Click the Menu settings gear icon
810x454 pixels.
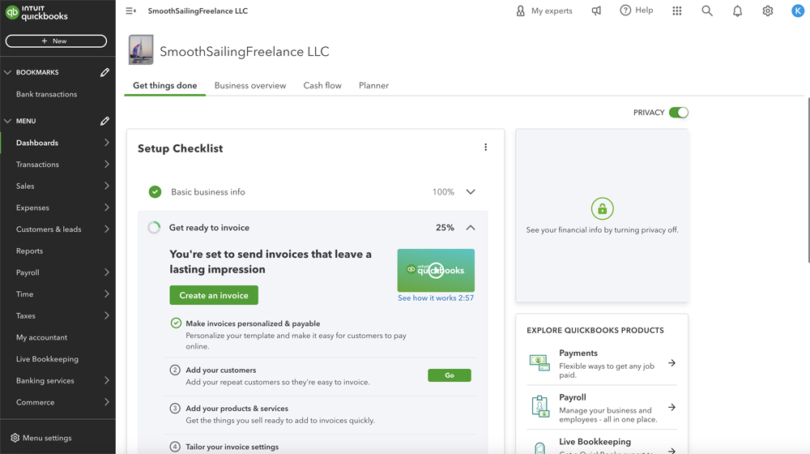(14, 438)
